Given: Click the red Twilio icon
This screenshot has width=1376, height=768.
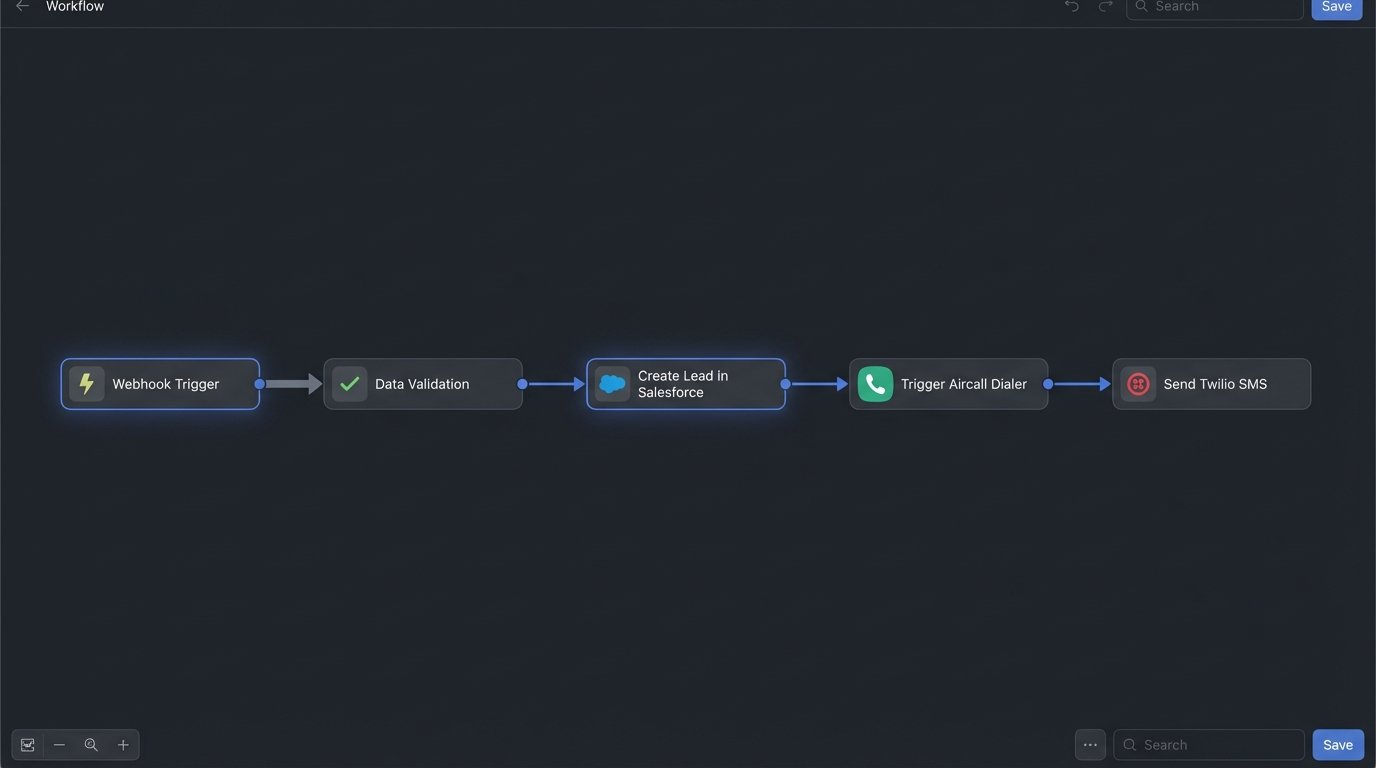Looking at the screenshot, I should tap(1138, 384).
